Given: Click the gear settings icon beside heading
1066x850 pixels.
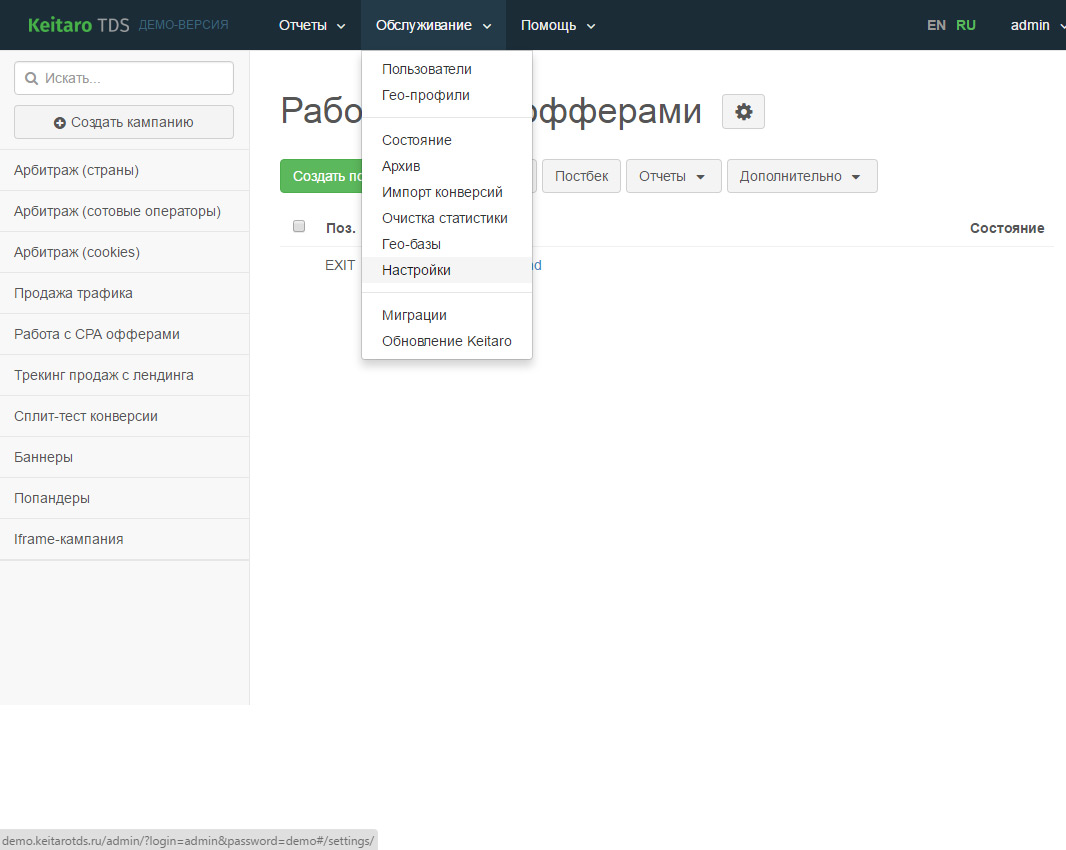Looking at the screenshot, I should point(743,112).
